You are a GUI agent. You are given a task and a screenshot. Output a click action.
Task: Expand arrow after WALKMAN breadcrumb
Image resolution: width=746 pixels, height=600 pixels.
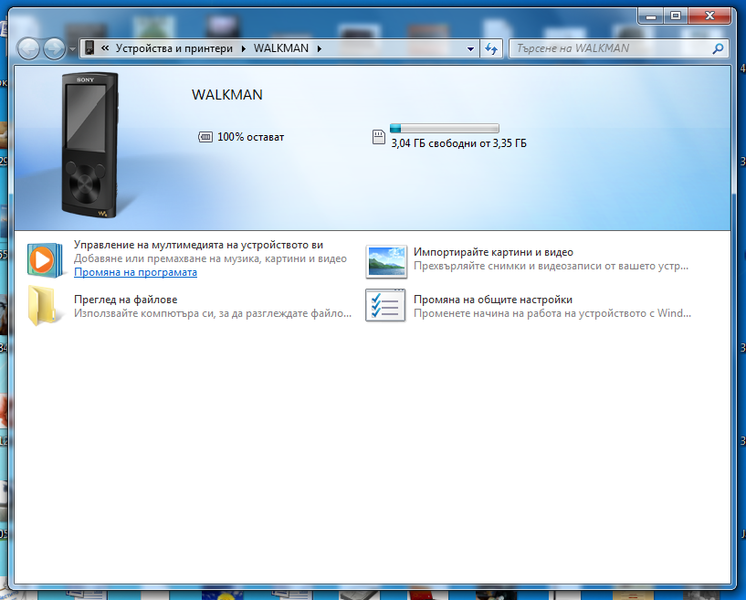[x=320, y=48]
